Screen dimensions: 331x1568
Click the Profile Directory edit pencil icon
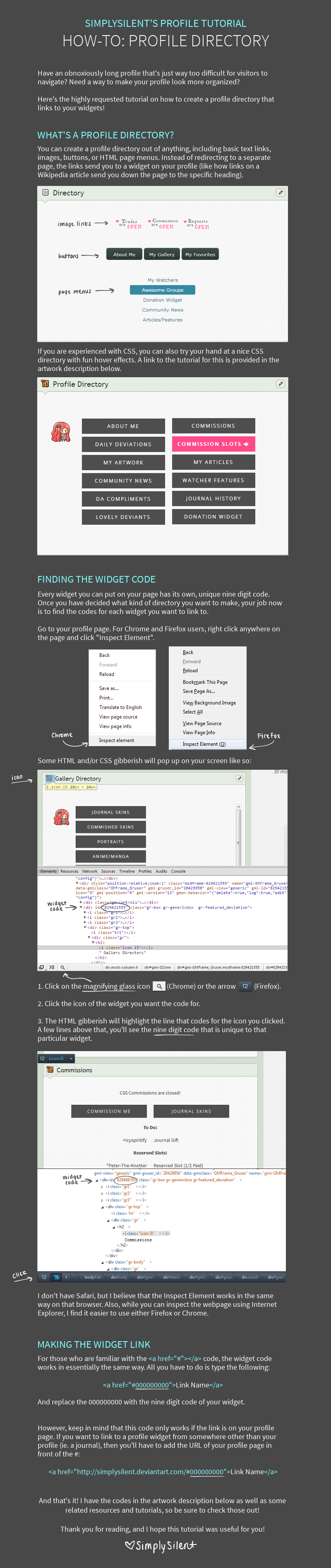pos(281,383)
